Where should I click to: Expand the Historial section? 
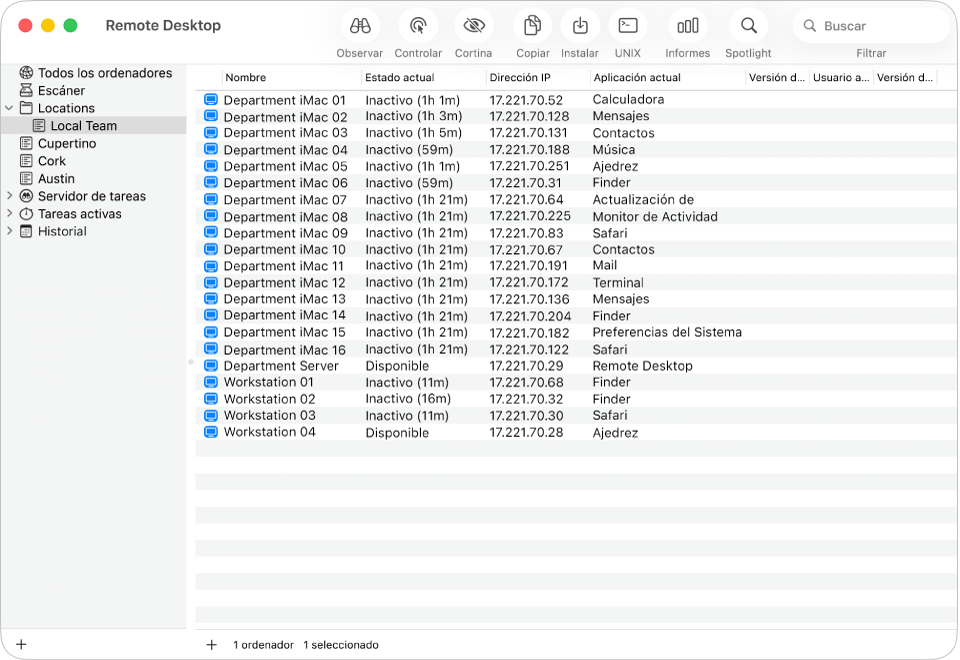11,231
